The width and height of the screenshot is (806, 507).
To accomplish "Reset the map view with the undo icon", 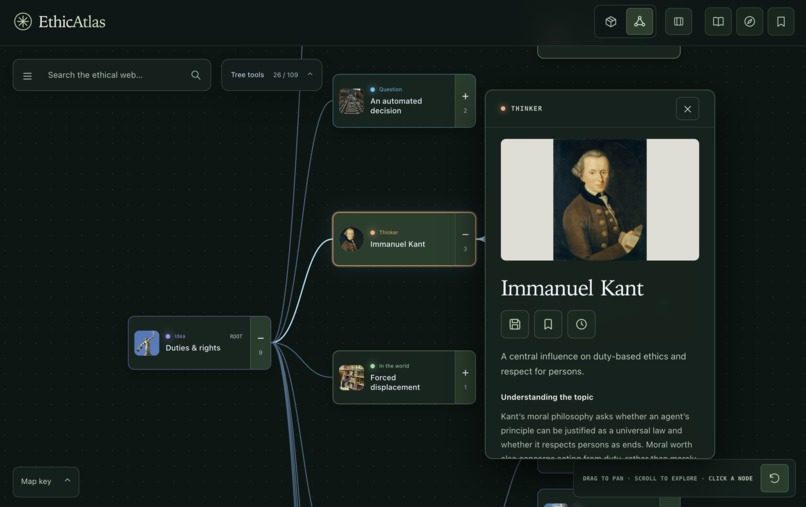I will (774, 478).
